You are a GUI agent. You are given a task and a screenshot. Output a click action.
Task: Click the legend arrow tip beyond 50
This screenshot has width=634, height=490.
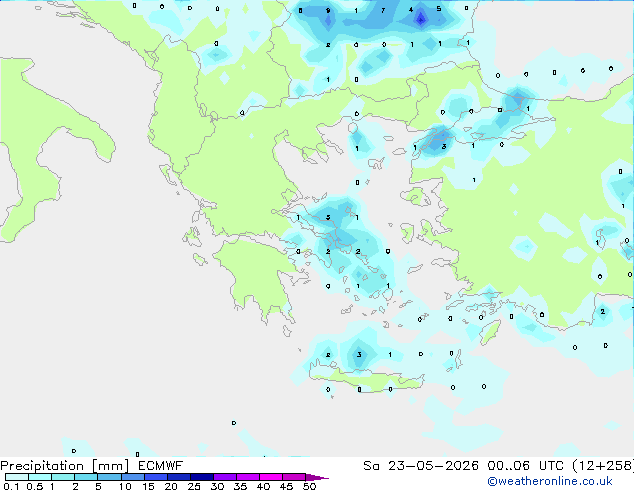coord(317,477)
